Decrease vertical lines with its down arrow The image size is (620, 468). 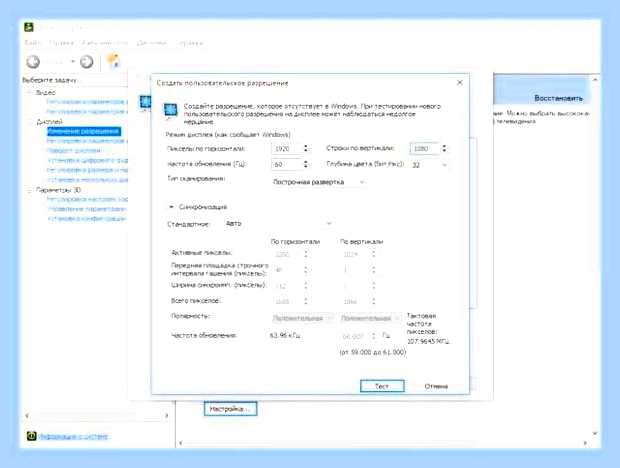[x=444, y=151]
